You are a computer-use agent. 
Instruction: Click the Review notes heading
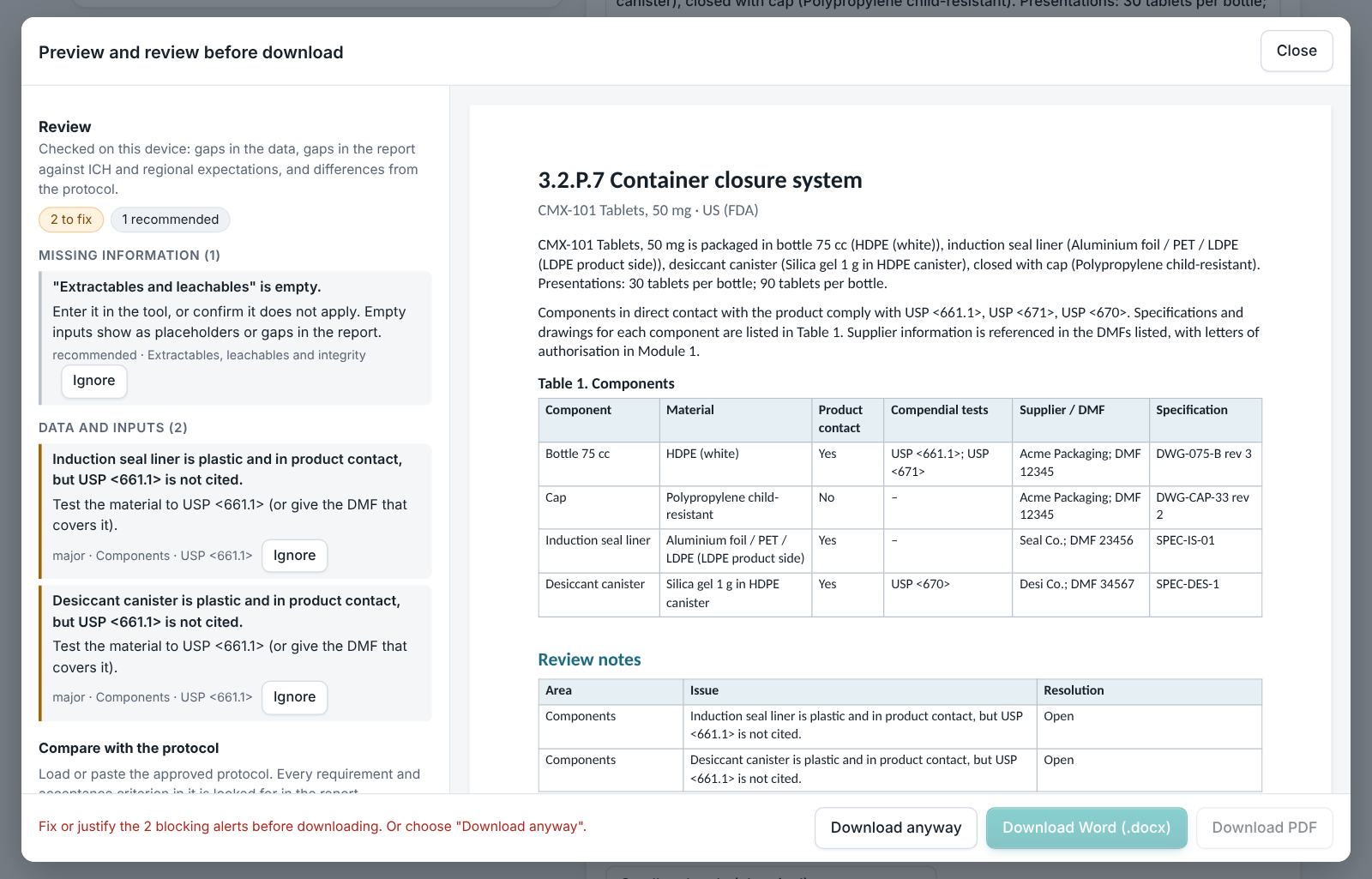589,659
